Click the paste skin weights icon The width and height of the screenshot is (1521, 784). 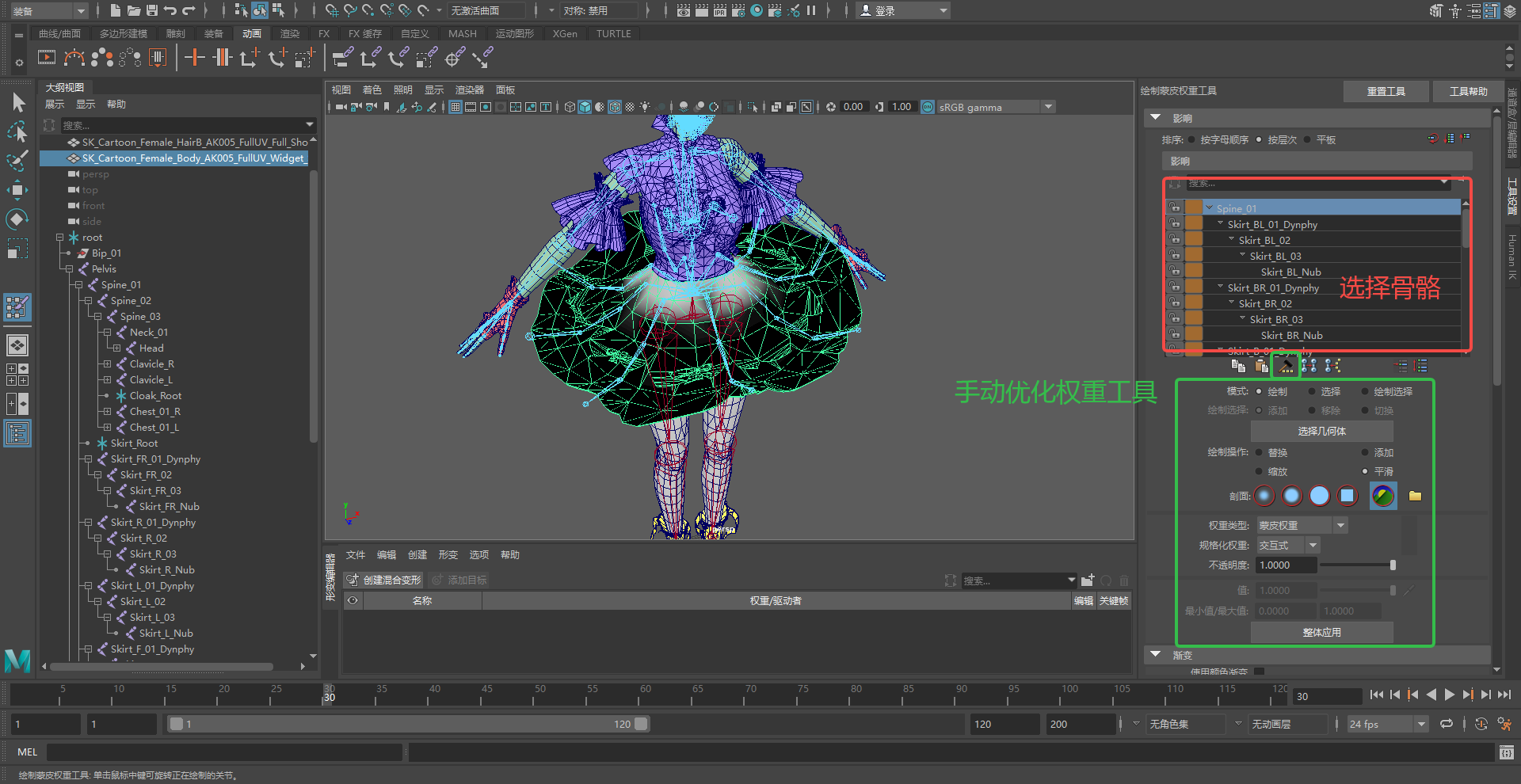click(1261, 365)
